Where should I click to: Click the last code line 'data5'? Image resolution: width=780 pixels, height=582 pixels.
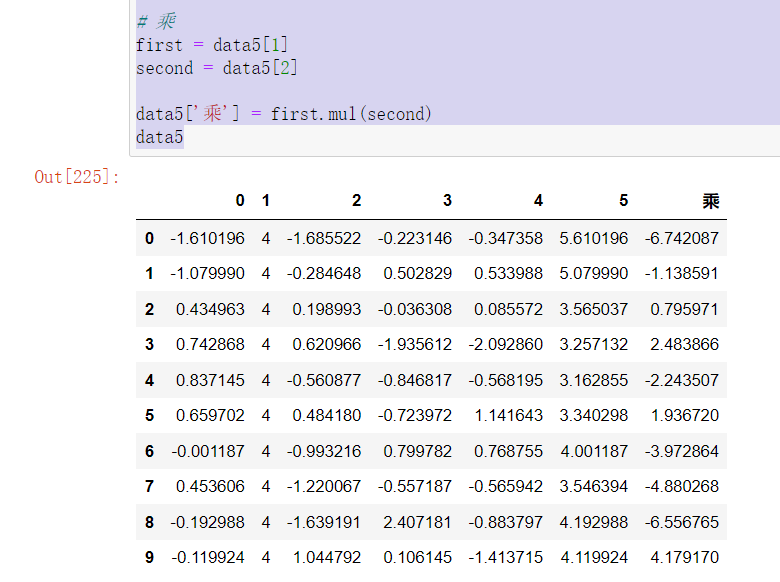[x=160, y=137]
